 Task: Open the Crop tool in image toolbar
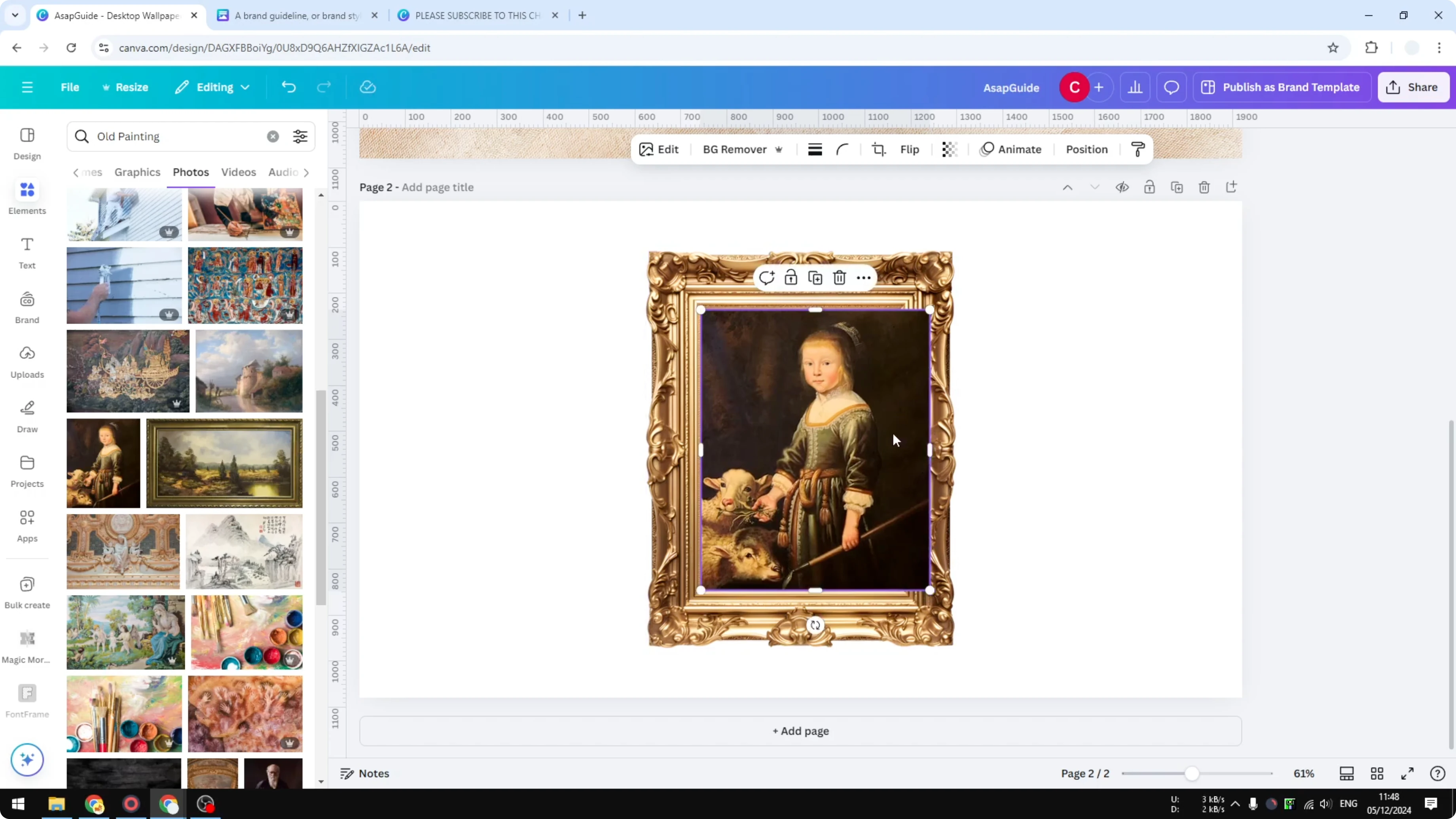click(x=879, y=149)
